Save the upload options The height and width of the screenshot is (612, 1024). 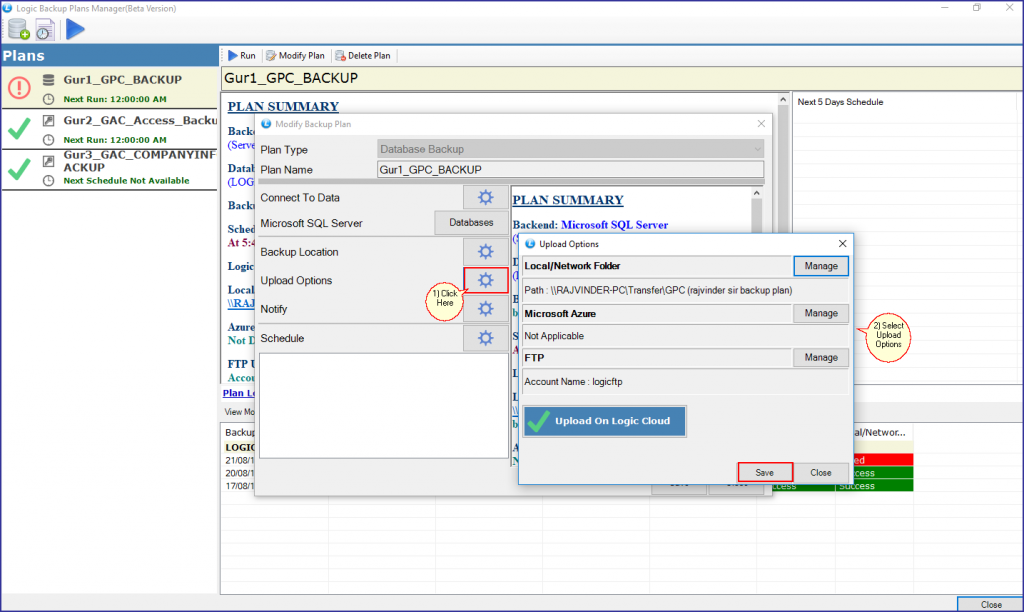[764, 472]
